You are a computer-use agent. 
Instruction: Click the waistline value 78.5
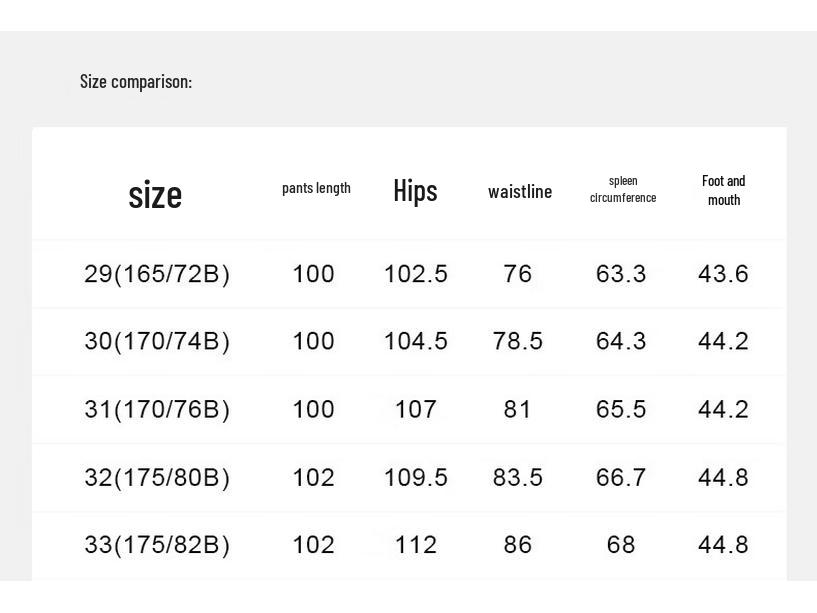tap(518, 341)
